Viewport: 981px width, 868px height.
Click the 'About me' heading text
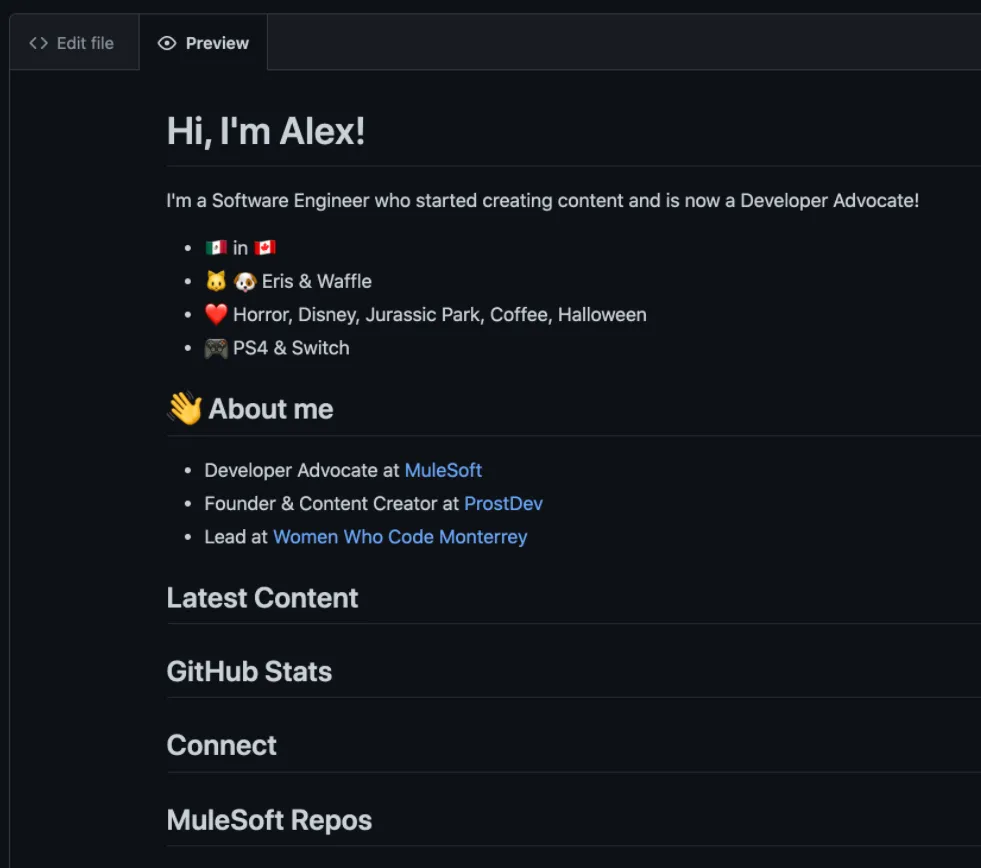click(271, 409)
